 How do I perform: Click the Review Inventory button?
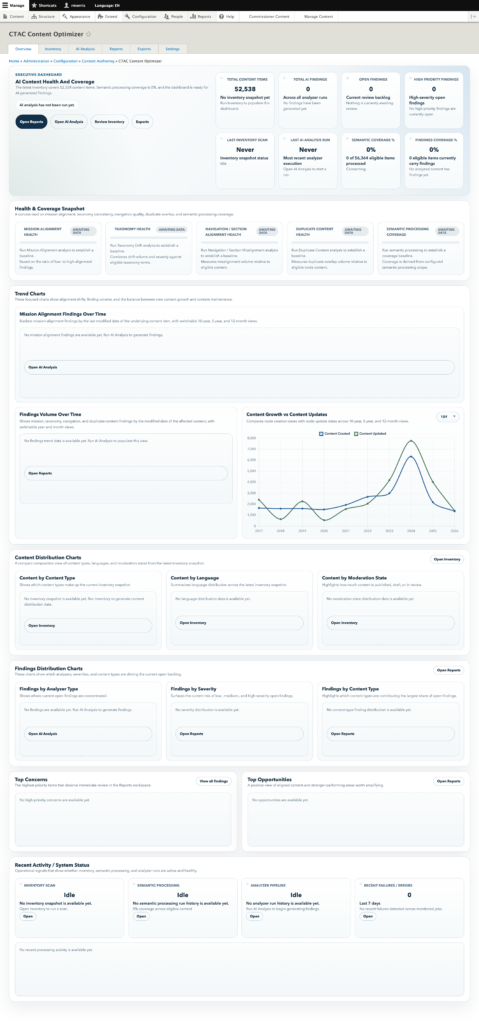coord(109,121)
